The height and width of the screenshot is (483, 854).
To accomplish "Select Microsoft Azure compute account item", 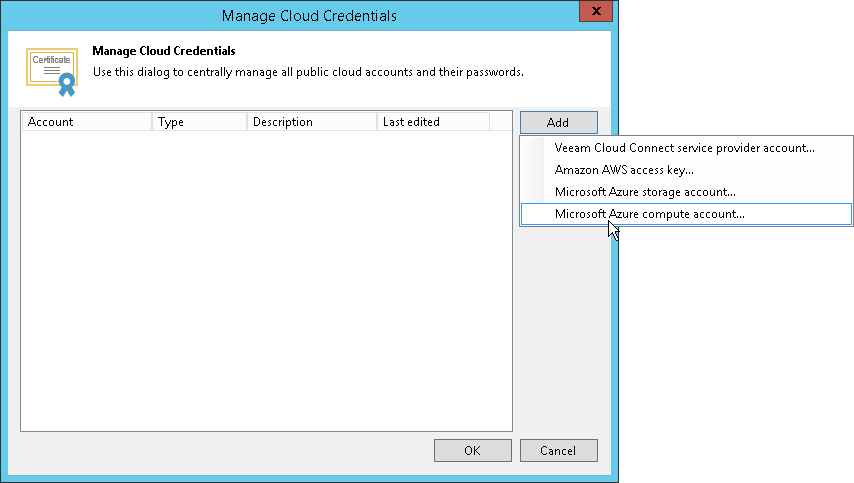I will pos(650,214).
